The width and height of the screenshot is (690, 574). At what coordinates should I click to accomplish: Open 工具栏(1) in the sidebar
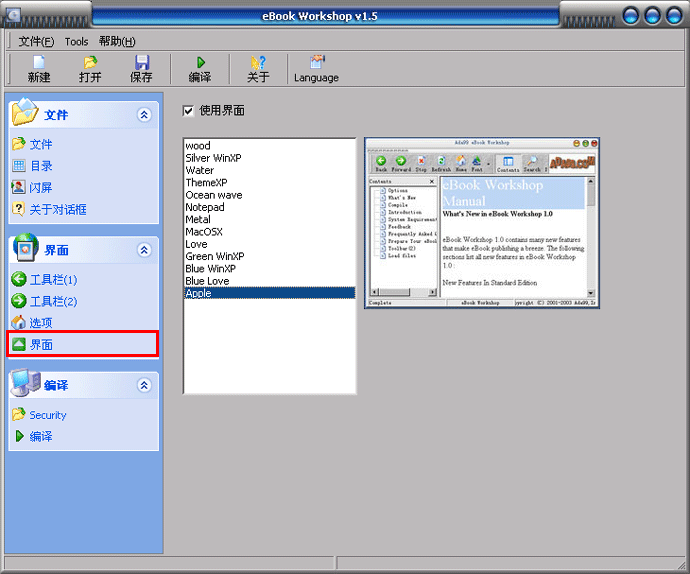tap(52, 279)
